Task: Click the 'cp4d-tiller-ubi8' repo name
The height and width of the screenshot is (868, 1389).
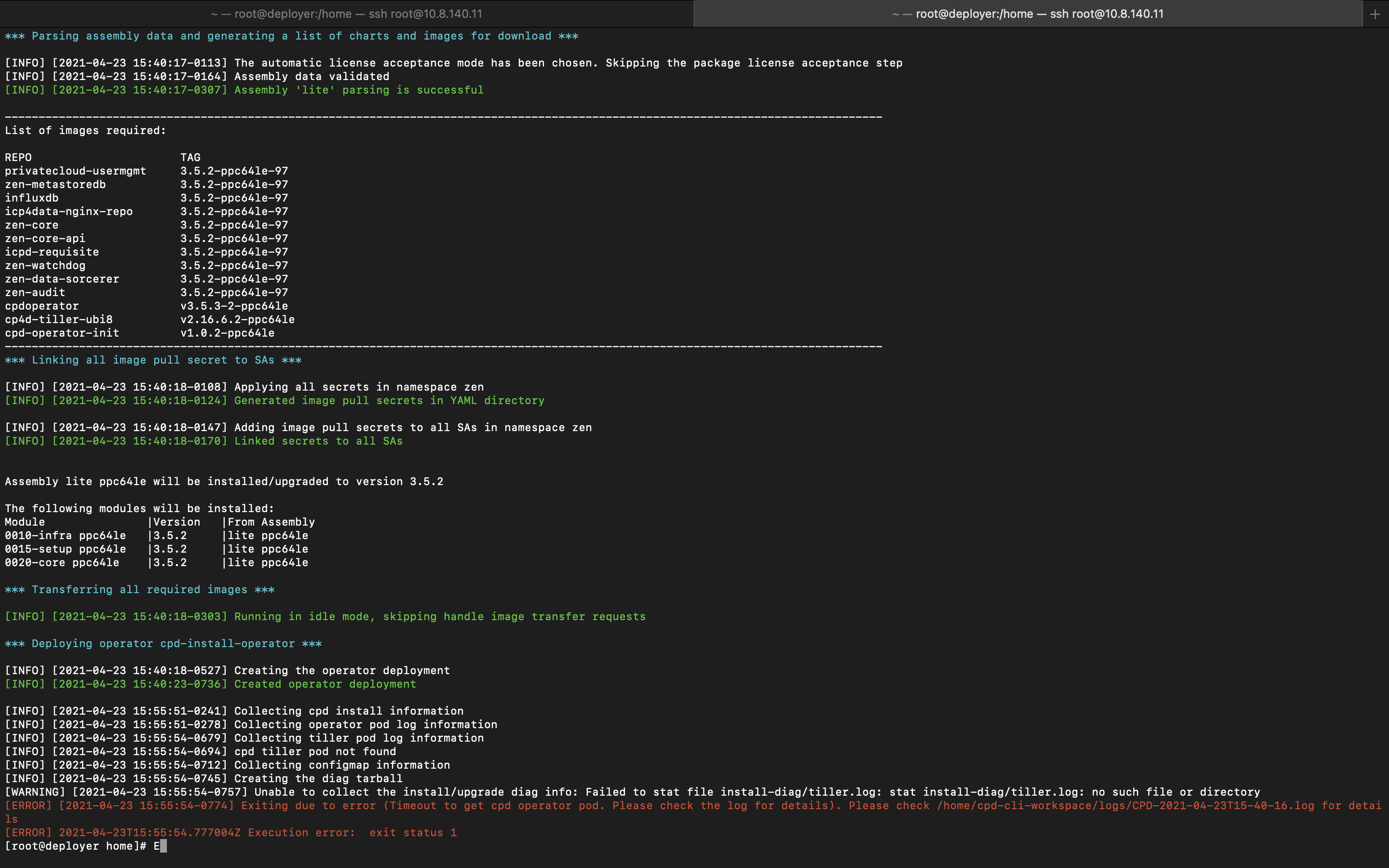Action: click(58, 319)
